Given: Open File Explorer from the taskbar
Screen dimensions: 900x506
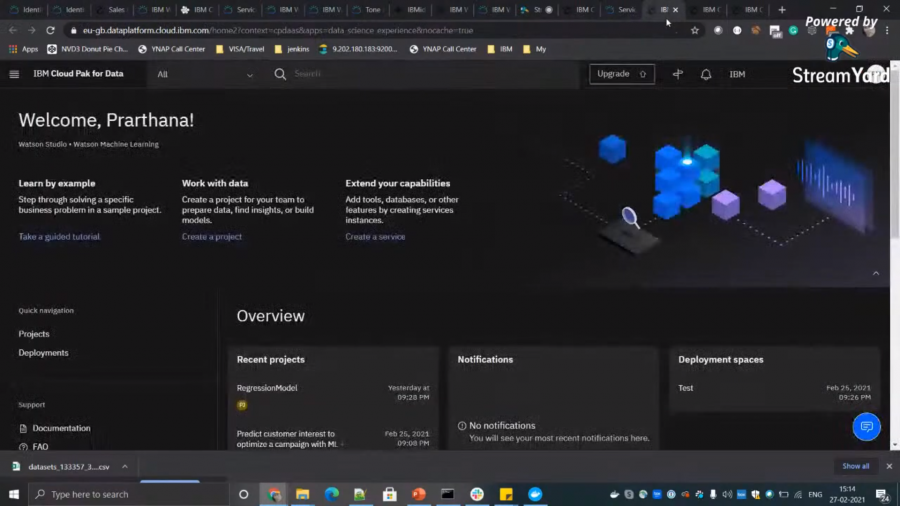Looking at the screenshot, I should pyautogui.click(x=302, y=494).
